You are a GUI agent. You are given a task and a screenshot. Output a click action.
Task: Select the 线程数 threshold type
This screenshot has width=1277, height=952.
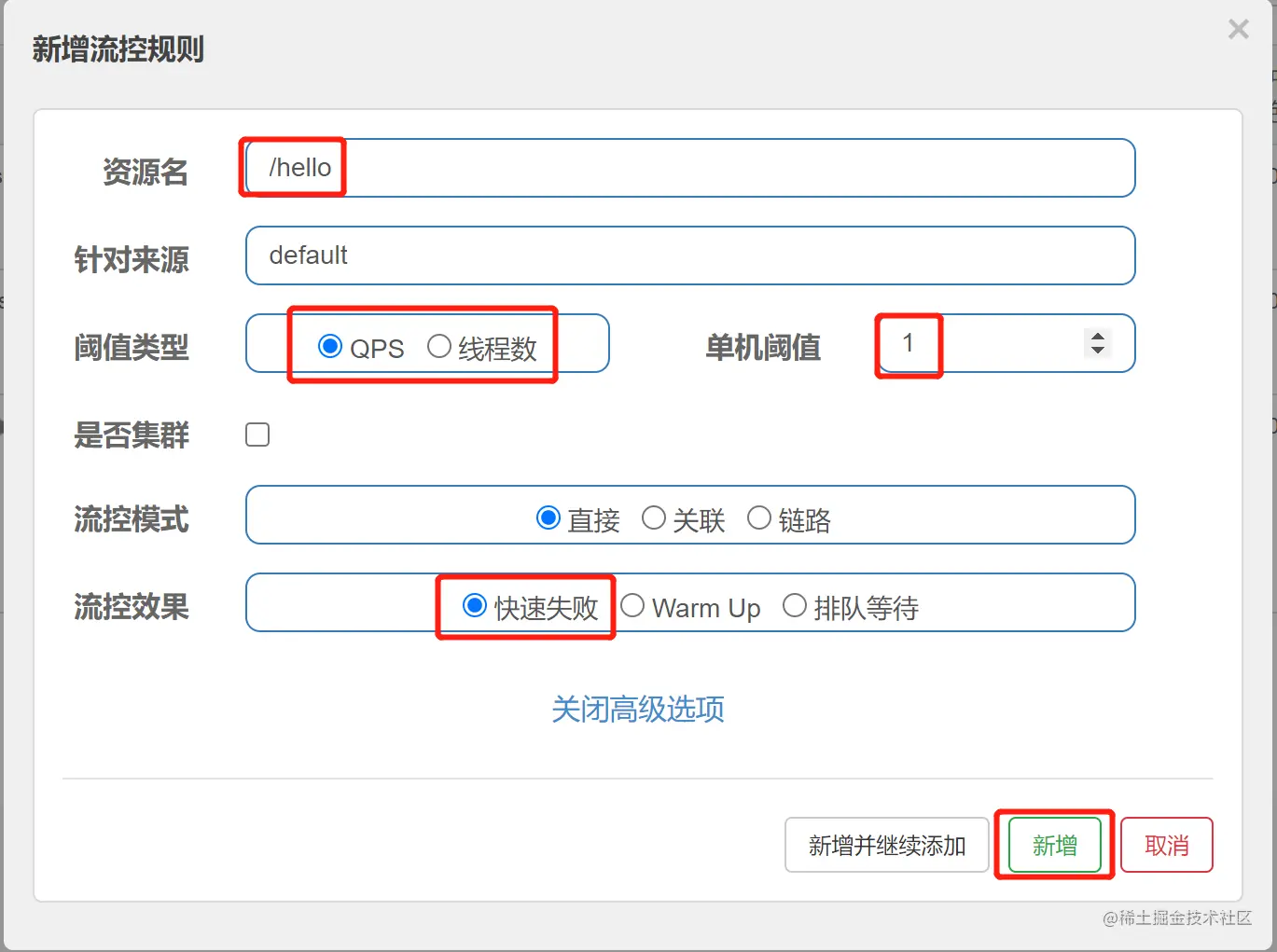439,347
